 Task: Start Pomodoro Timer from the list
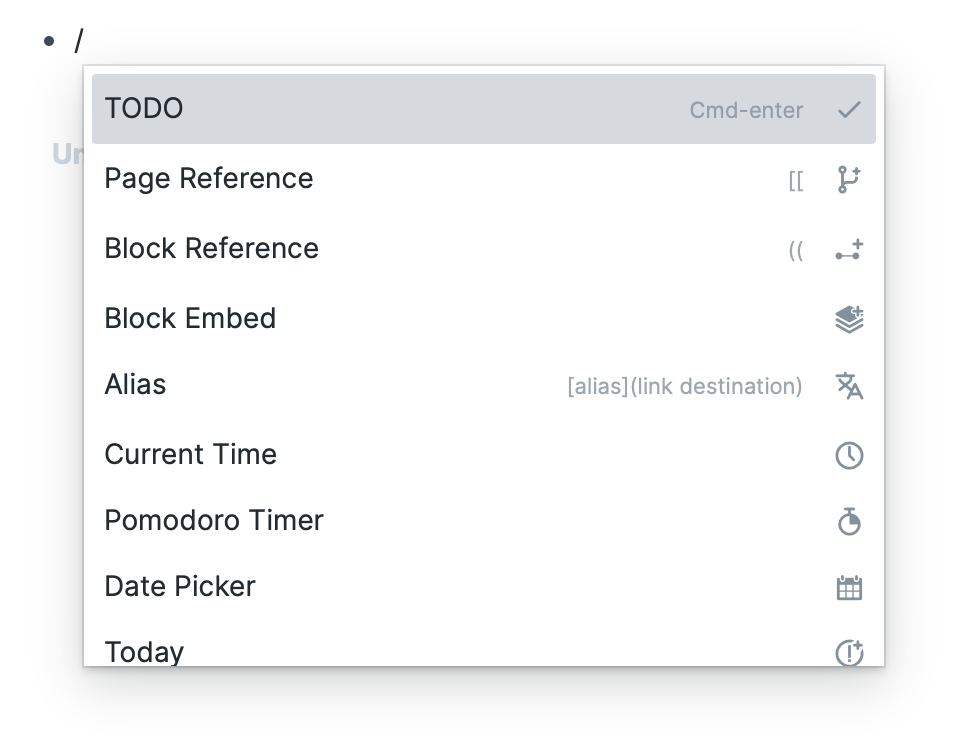[x=483, y=521]
